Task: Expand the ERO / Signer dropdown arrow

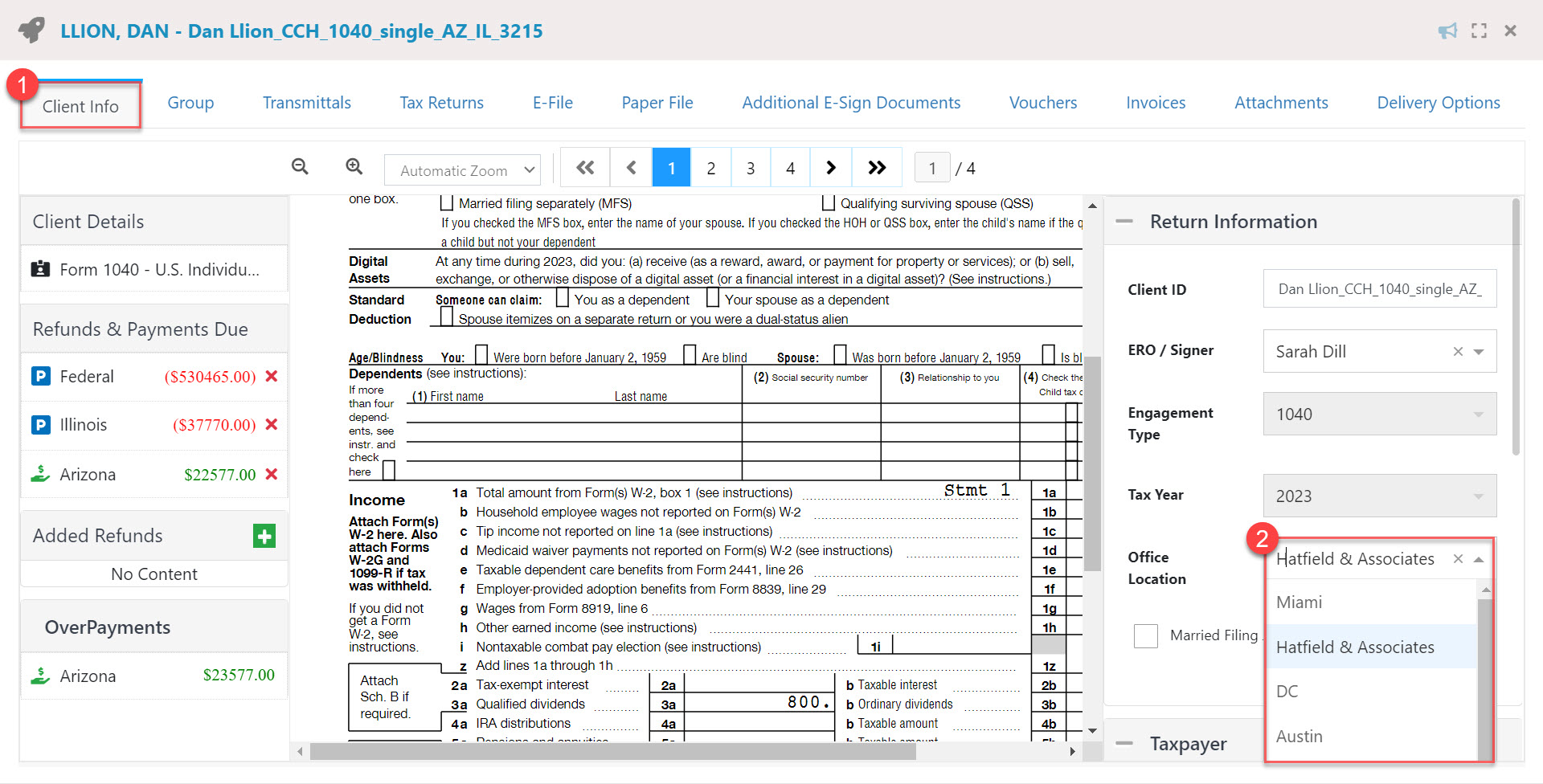Action: pos(1479,351)
